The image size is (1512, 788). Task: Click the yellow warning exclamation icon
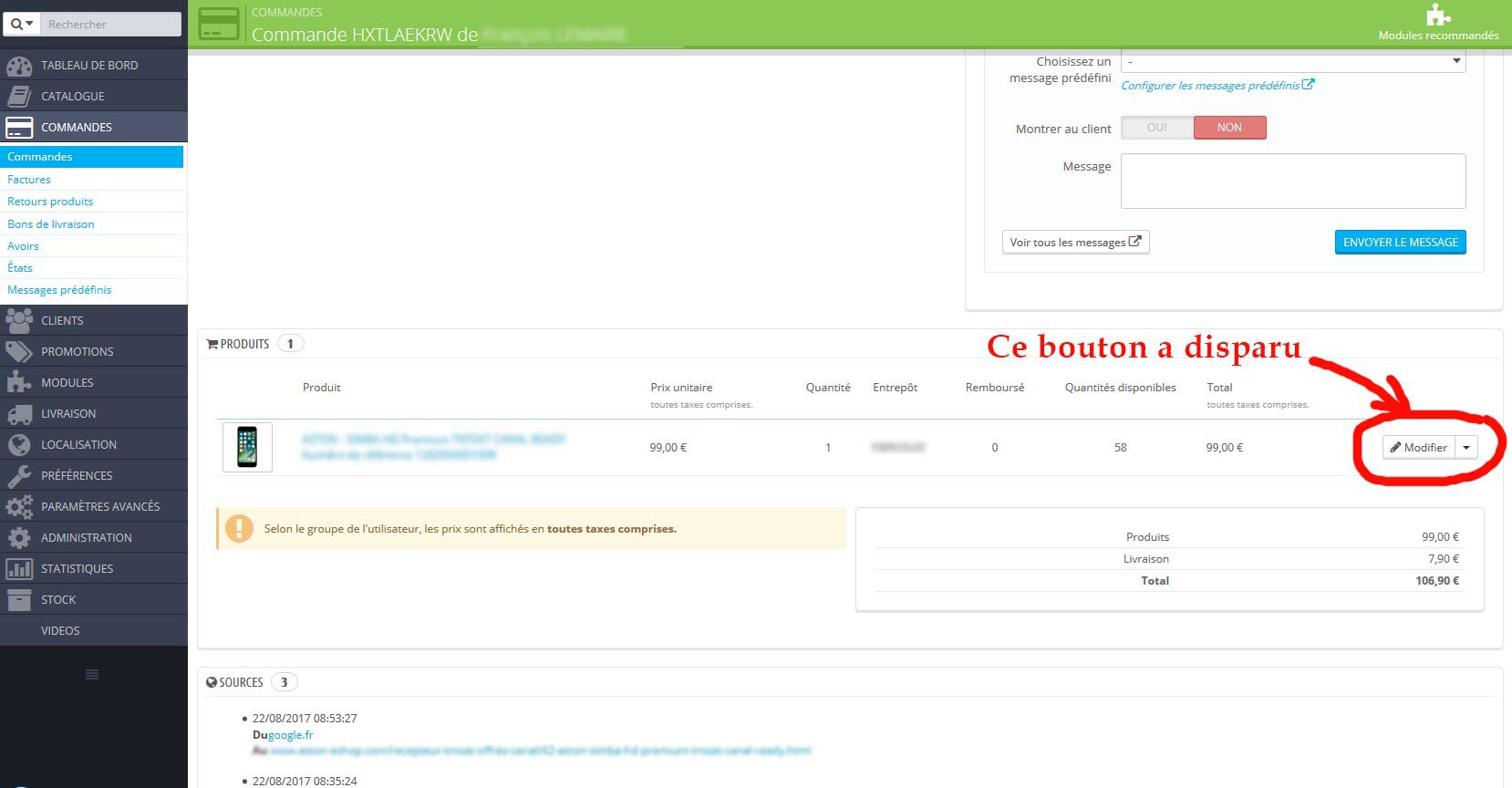click(239, 528)
